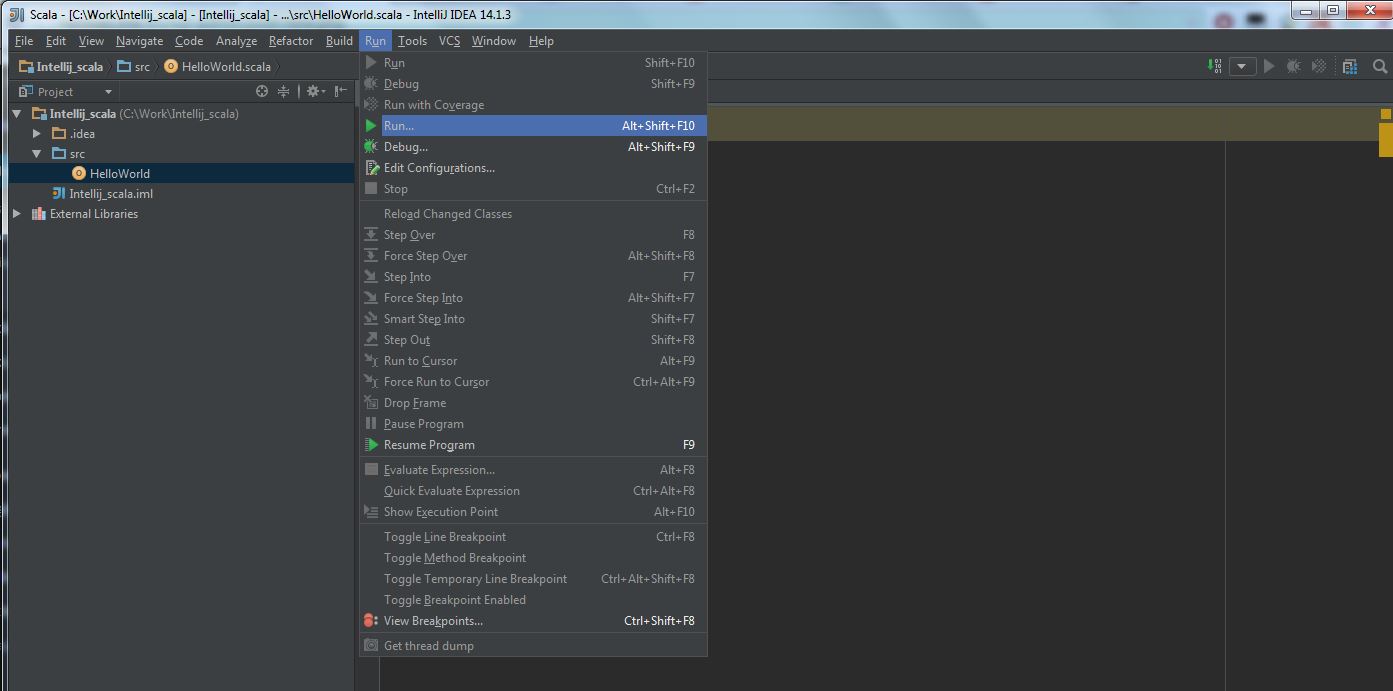Click Run with Coverage menu entry
The image size is (1393, 691).
(533, 105)
